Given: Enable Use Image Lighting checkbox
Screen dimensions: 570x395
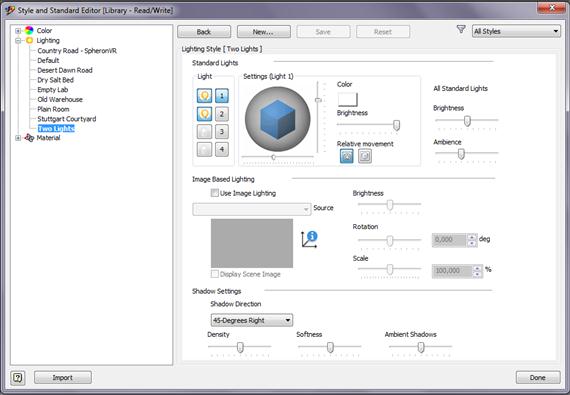Looking at the screenshot, I should (x=214, y=193).
